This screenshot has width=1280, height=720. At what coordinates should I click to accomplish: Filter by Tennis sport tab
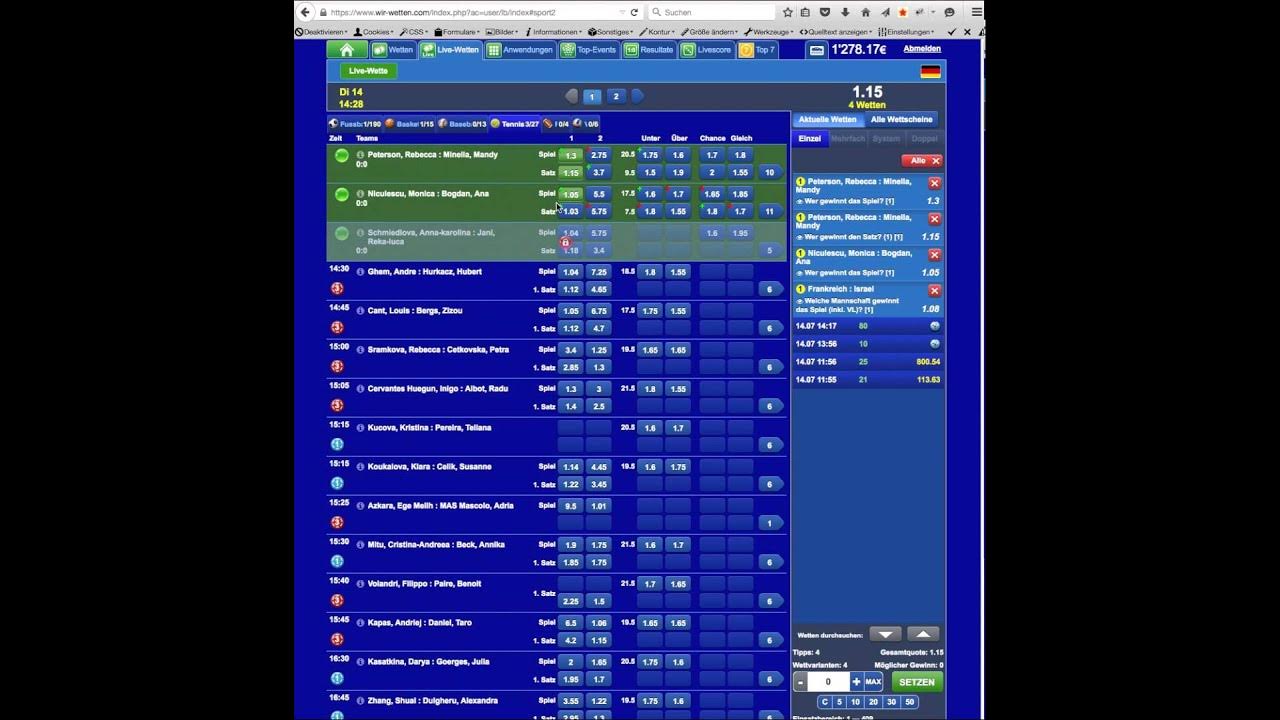click(x=515, y=124)
